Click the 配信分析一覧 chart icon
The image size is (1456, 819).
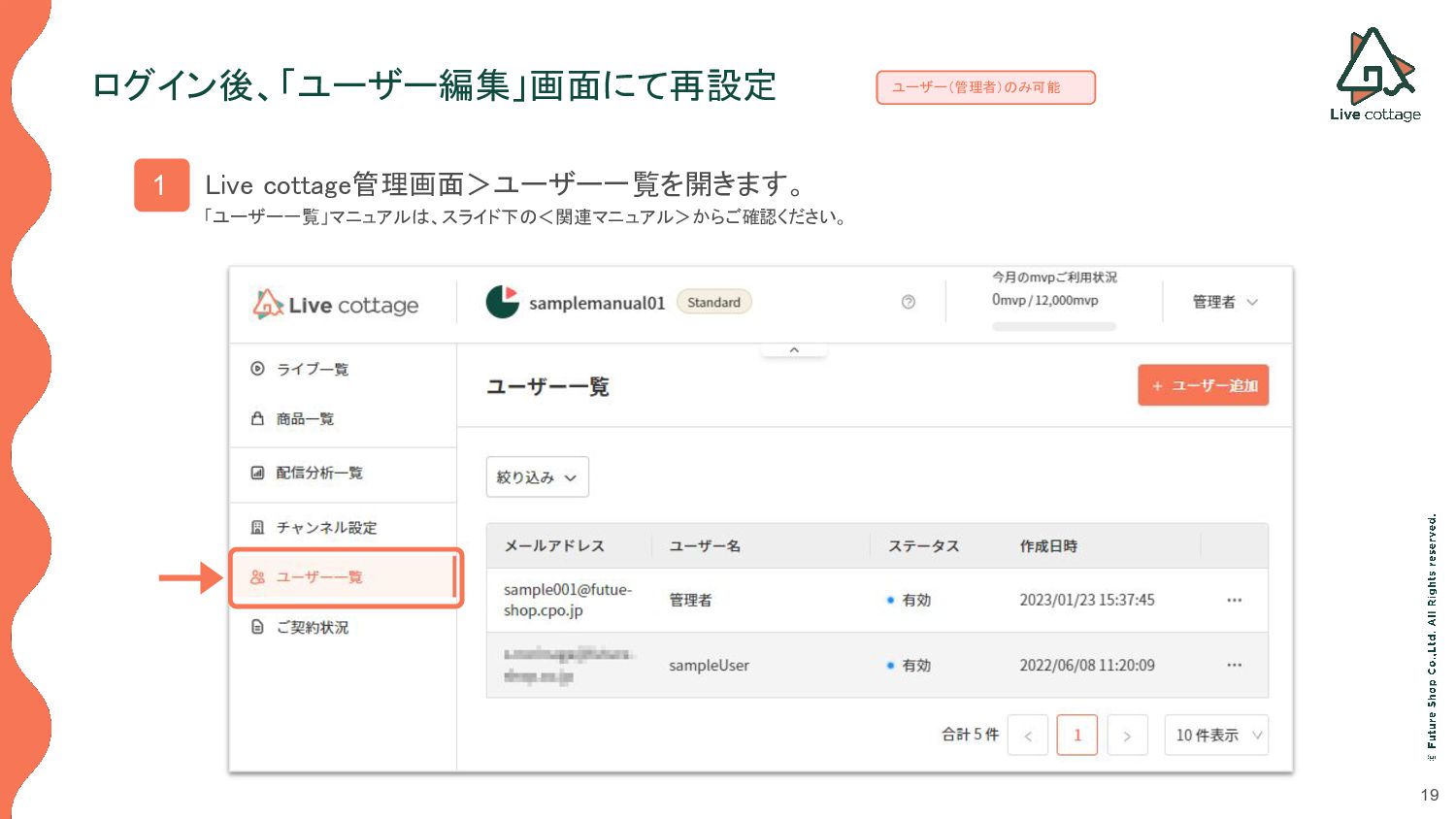pos(257,473)
